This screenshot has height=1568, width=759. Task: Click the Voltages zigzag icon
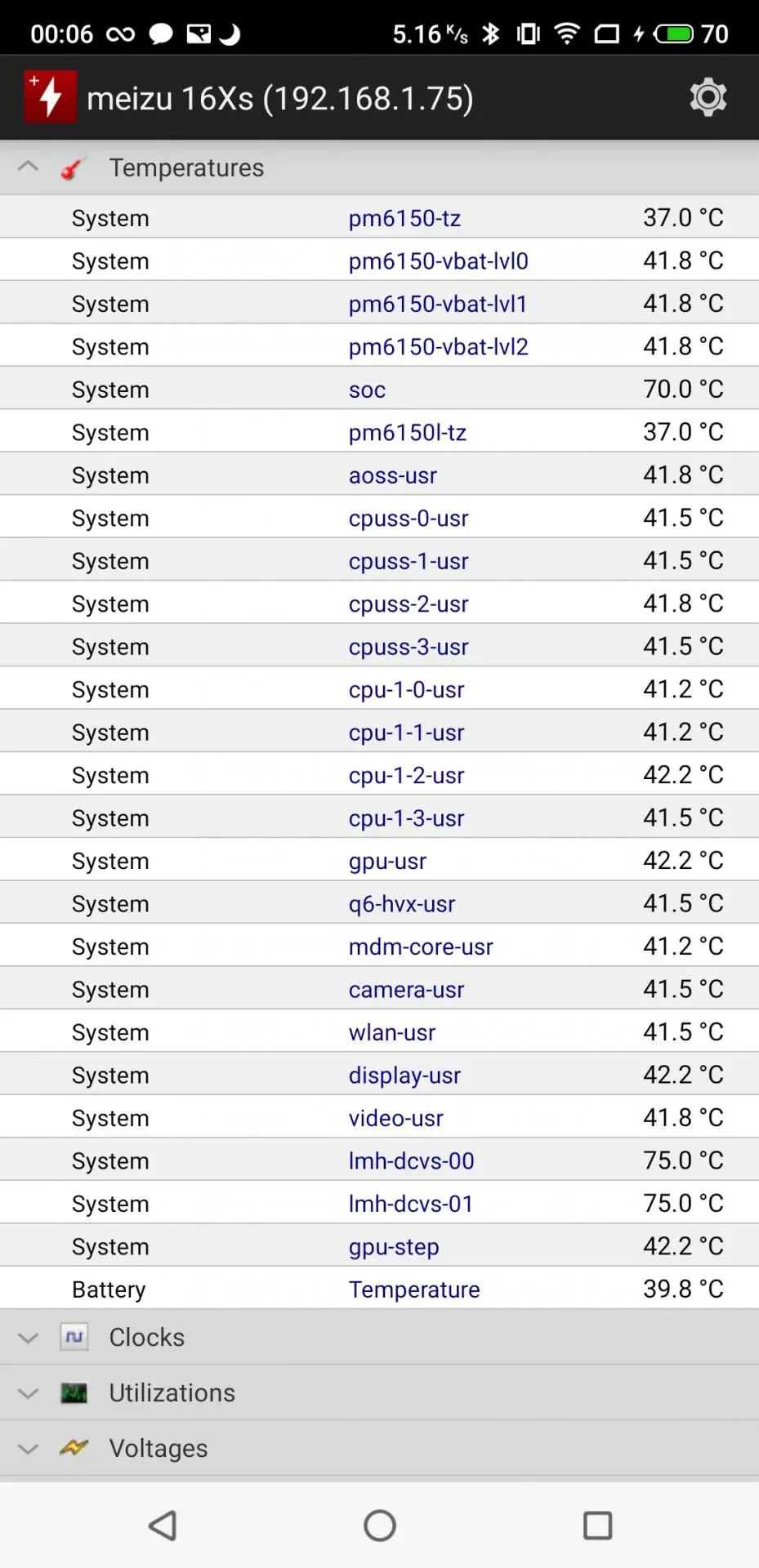pos(74,1448)
